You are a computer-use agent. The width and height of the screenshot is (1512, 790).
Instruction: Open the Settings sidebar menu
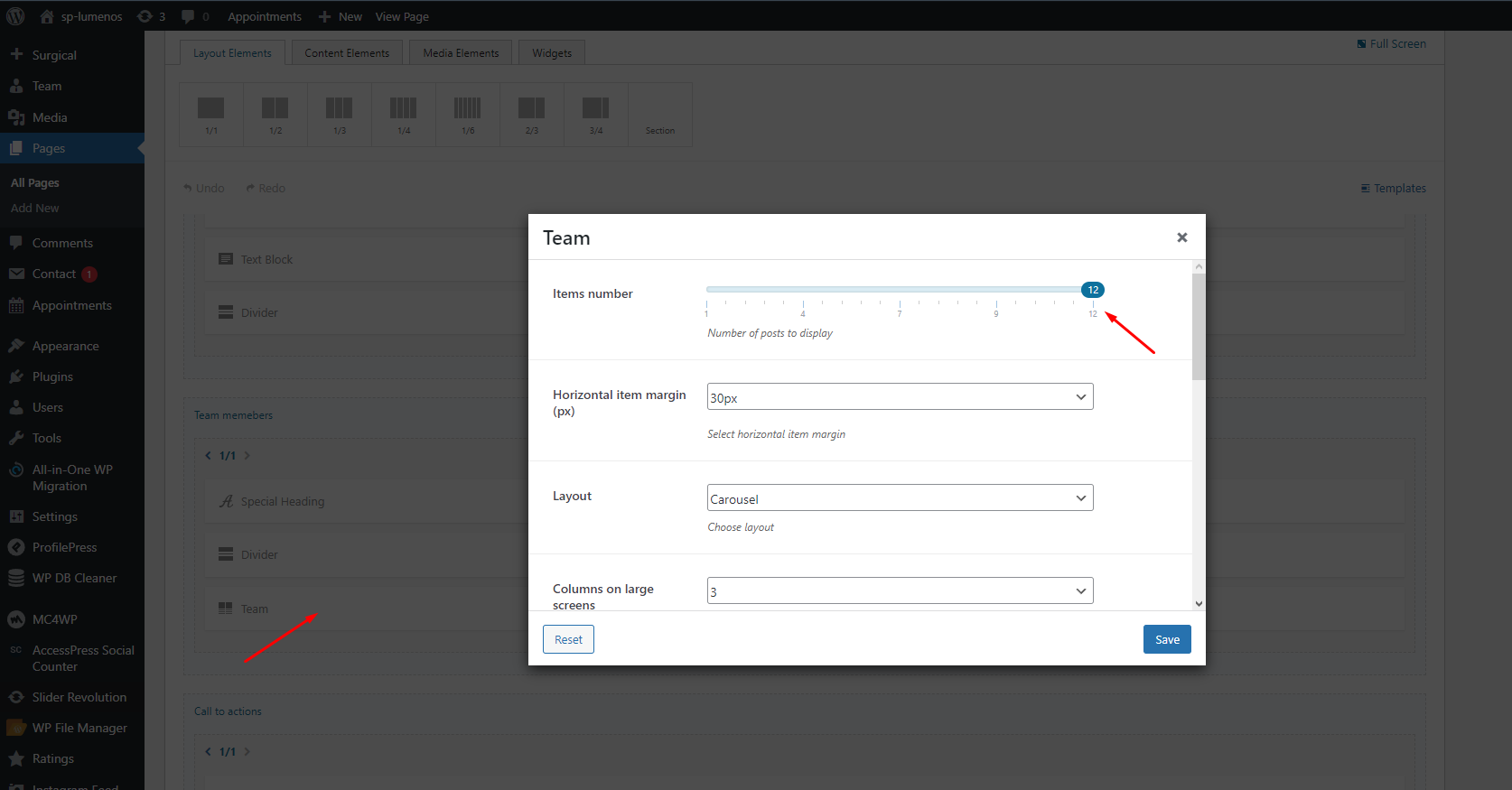tap(72, 516)
